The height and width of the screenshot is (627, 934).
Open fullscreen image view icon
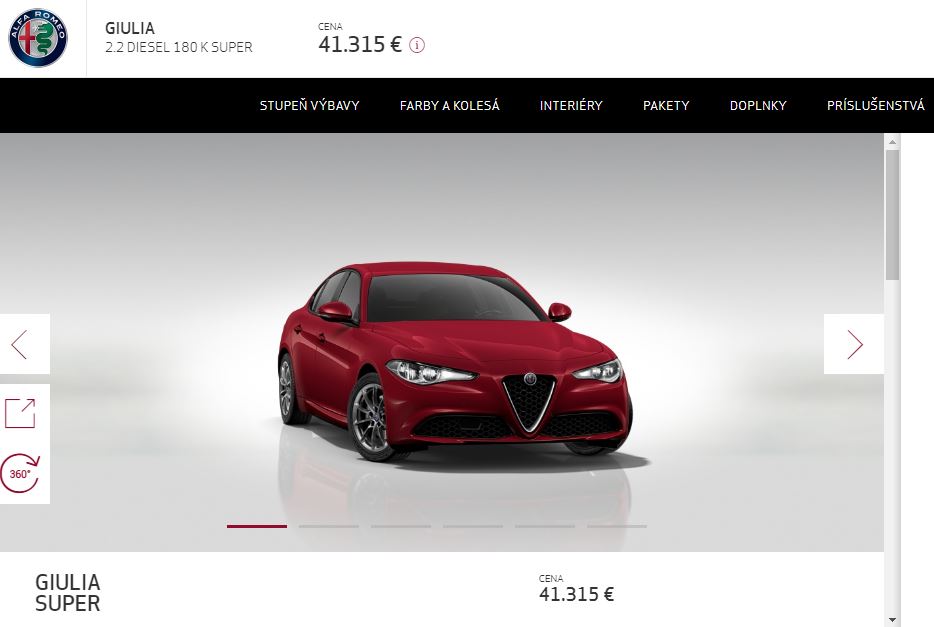pyautogui.click(x=20, y=413)
